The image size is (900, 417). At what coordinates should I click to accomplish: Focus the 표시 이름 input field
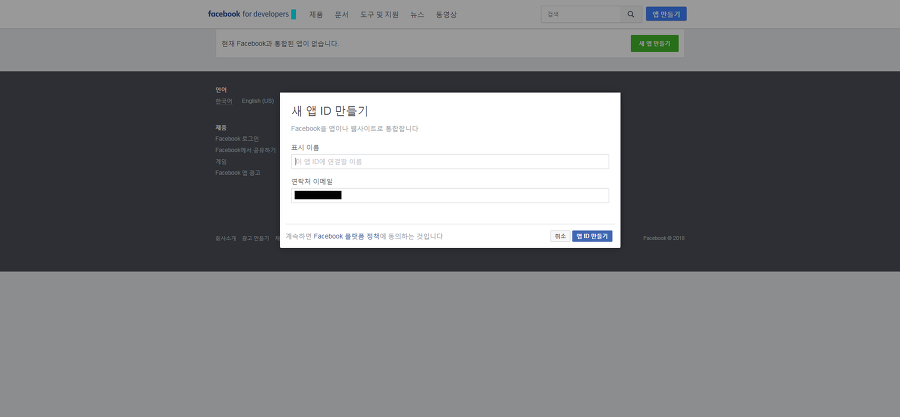(x=450, y=162)
